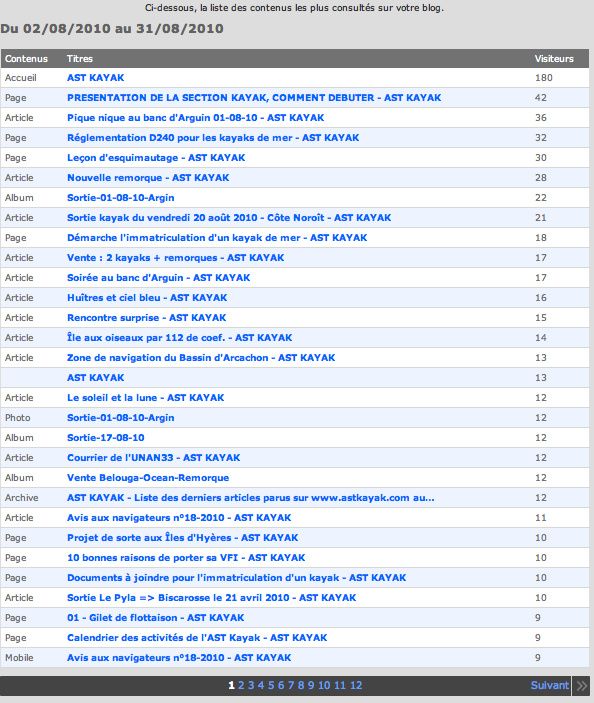Open AST KAYAK link with 13 visitors
594x703 pixels.
[95, 378]
